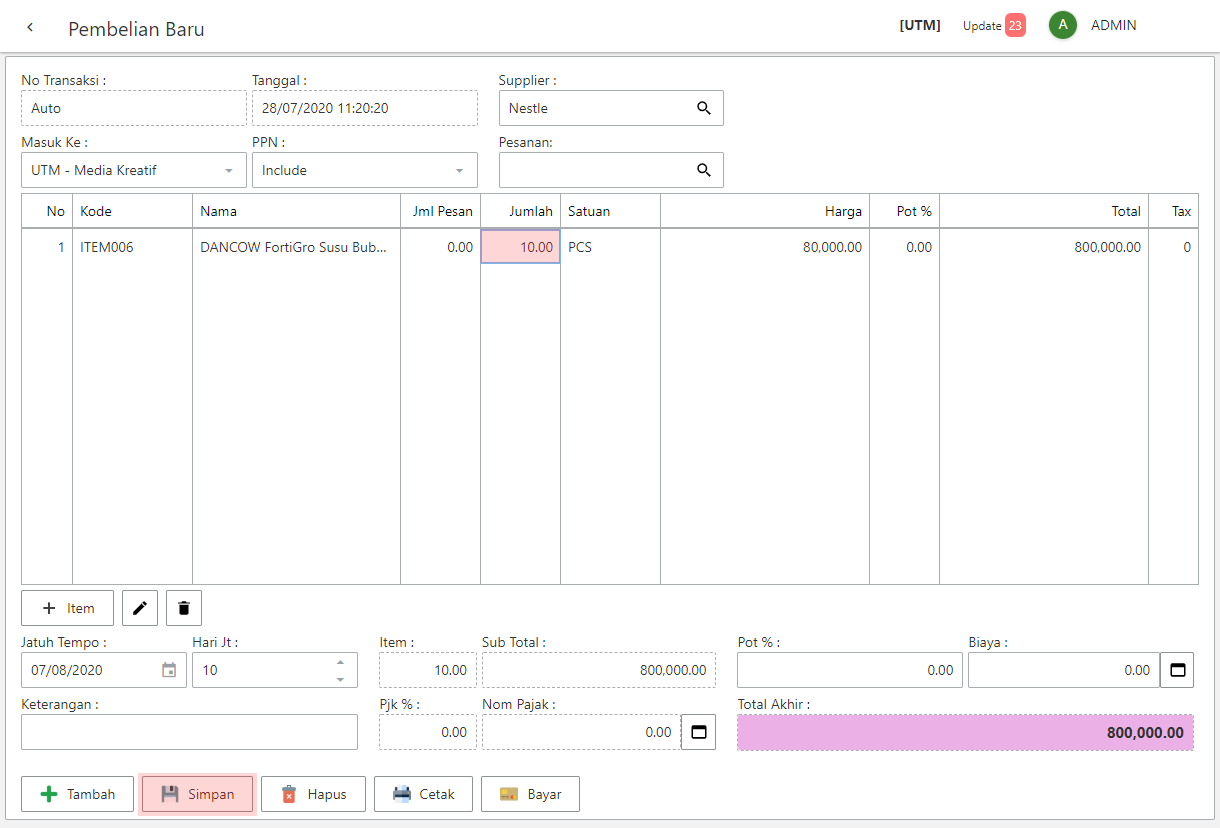Click the Cetak print button

[x=423, y=794]
